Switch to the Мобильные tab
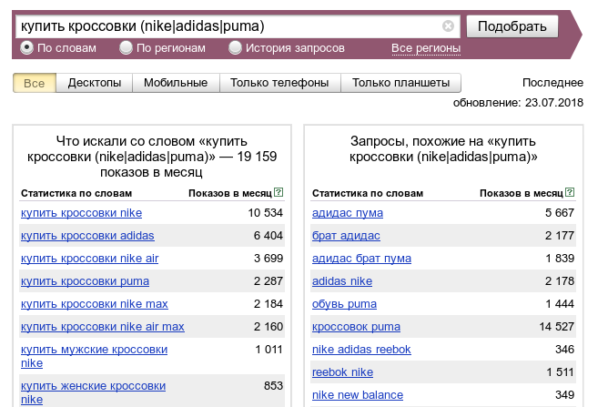This screenshot has width=608, height=407. point(176,83)
